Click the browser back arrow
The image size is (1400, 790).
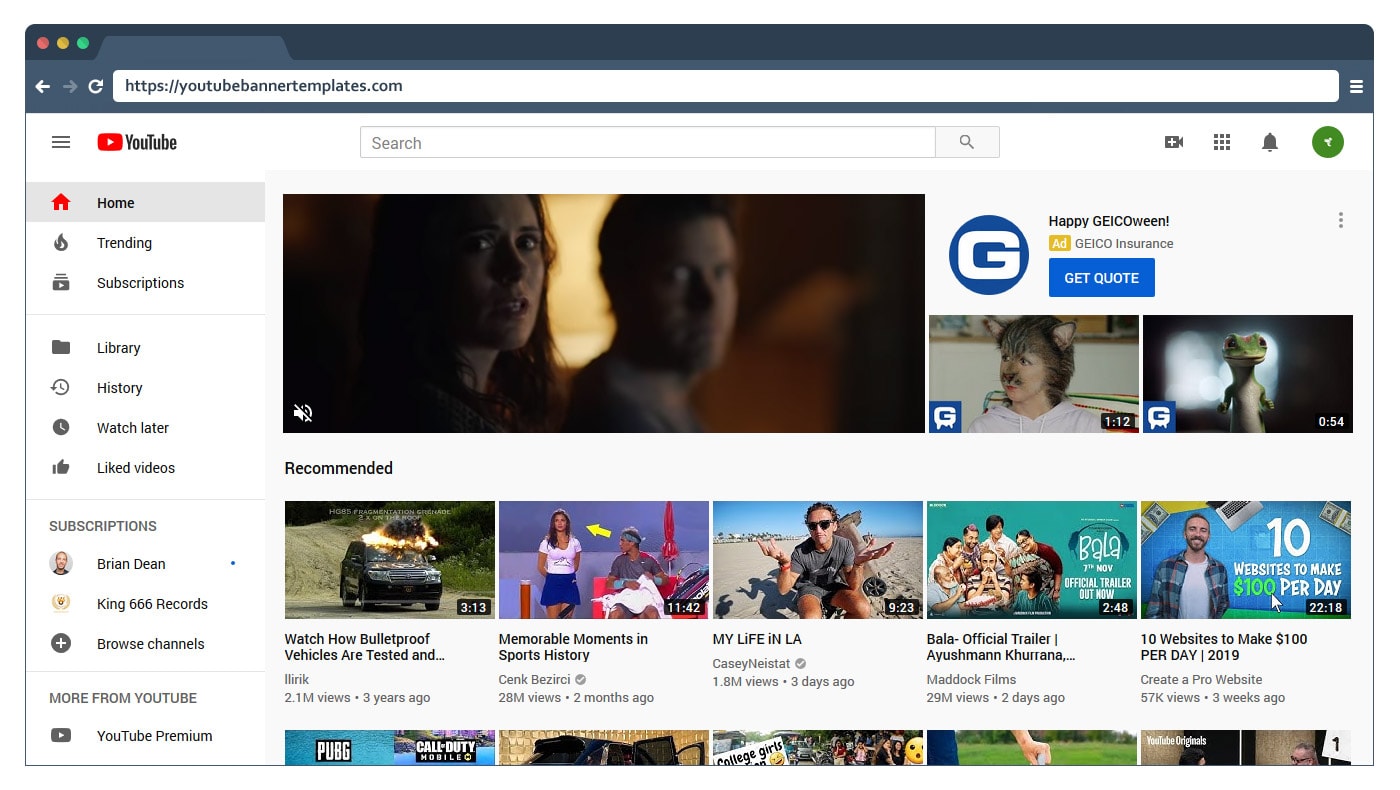pyautogui.click(x=42, y=86)
